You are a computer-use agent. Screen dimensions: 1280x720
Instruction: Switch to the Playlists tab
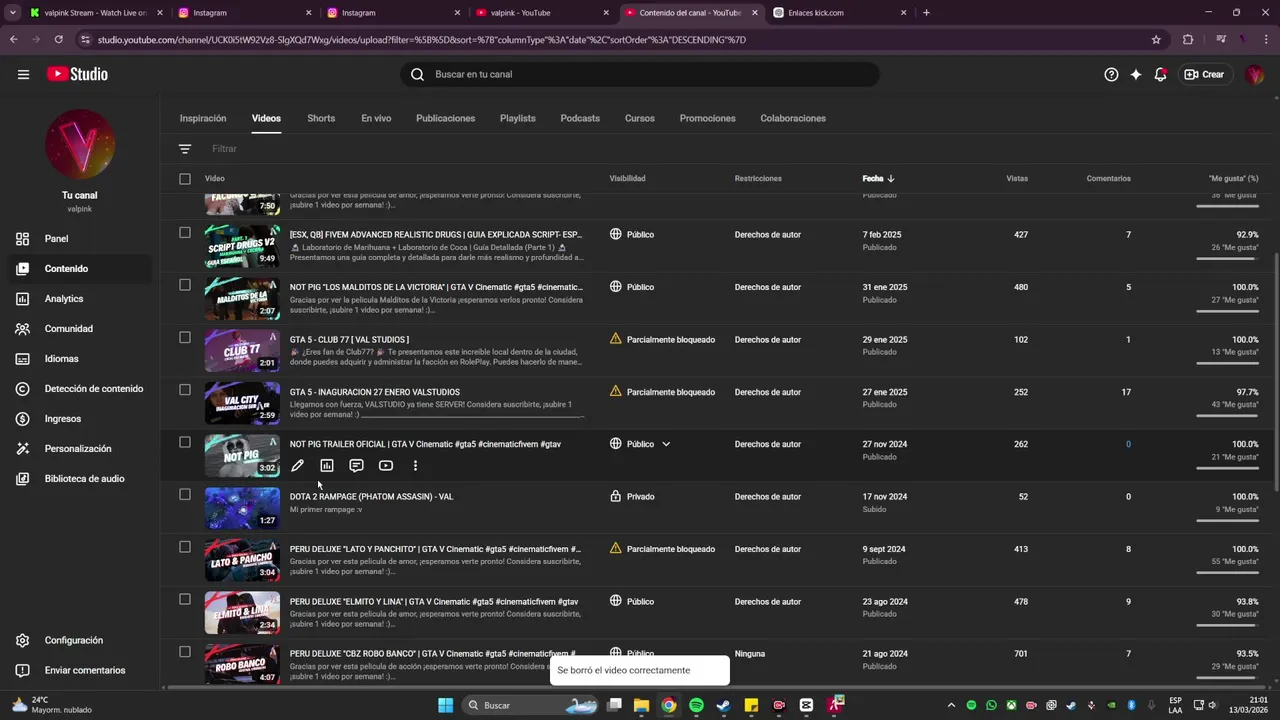pyautogui.click(x=518, y=118)
